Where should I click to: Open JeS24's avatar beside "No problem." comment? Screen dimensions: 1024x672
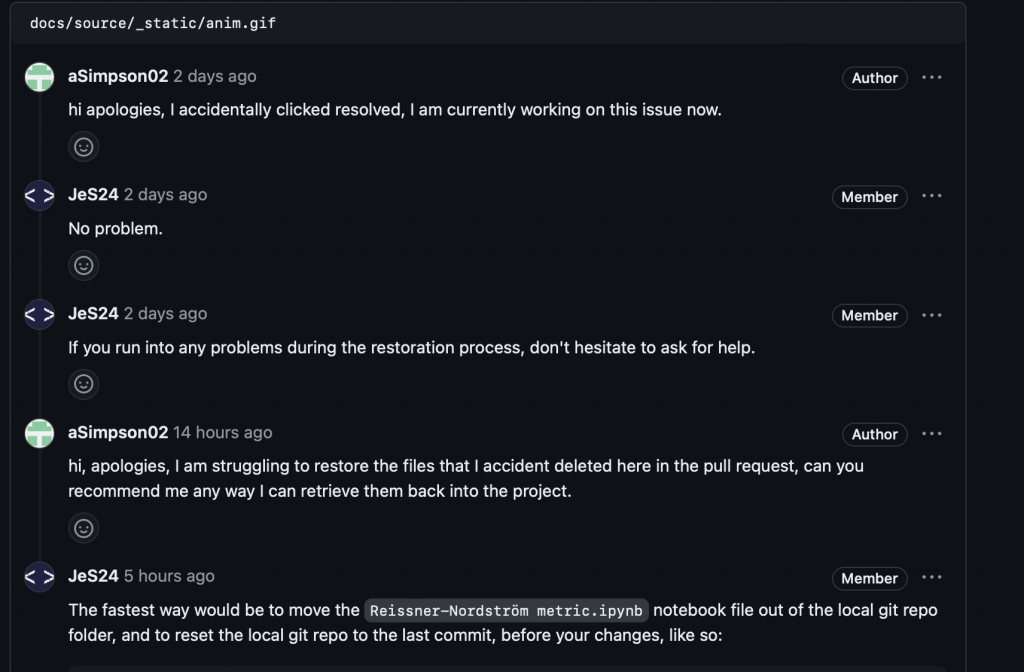39,195
